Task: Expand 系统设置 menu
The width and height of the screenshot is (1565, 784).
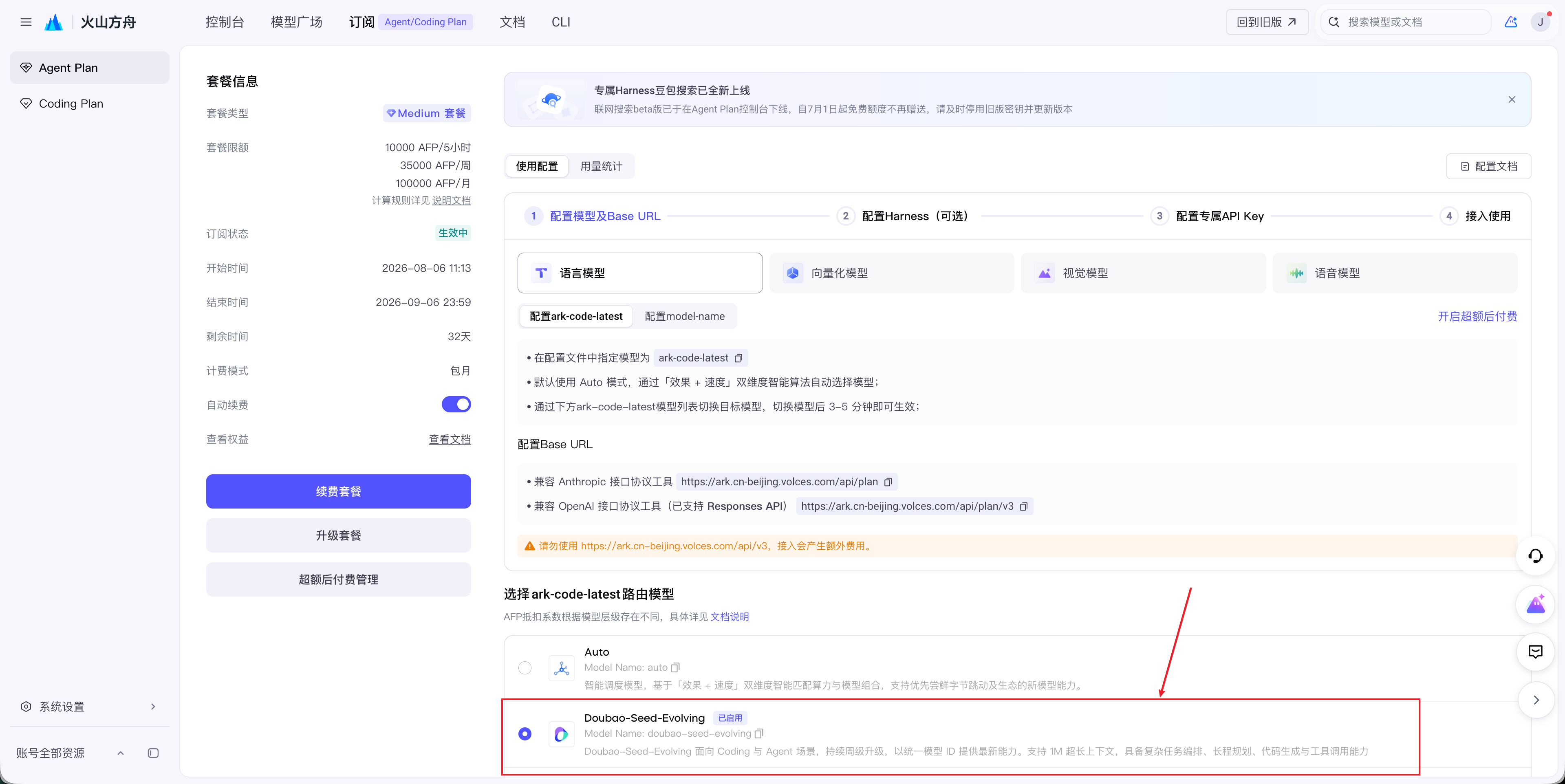Action: (89, 706)
